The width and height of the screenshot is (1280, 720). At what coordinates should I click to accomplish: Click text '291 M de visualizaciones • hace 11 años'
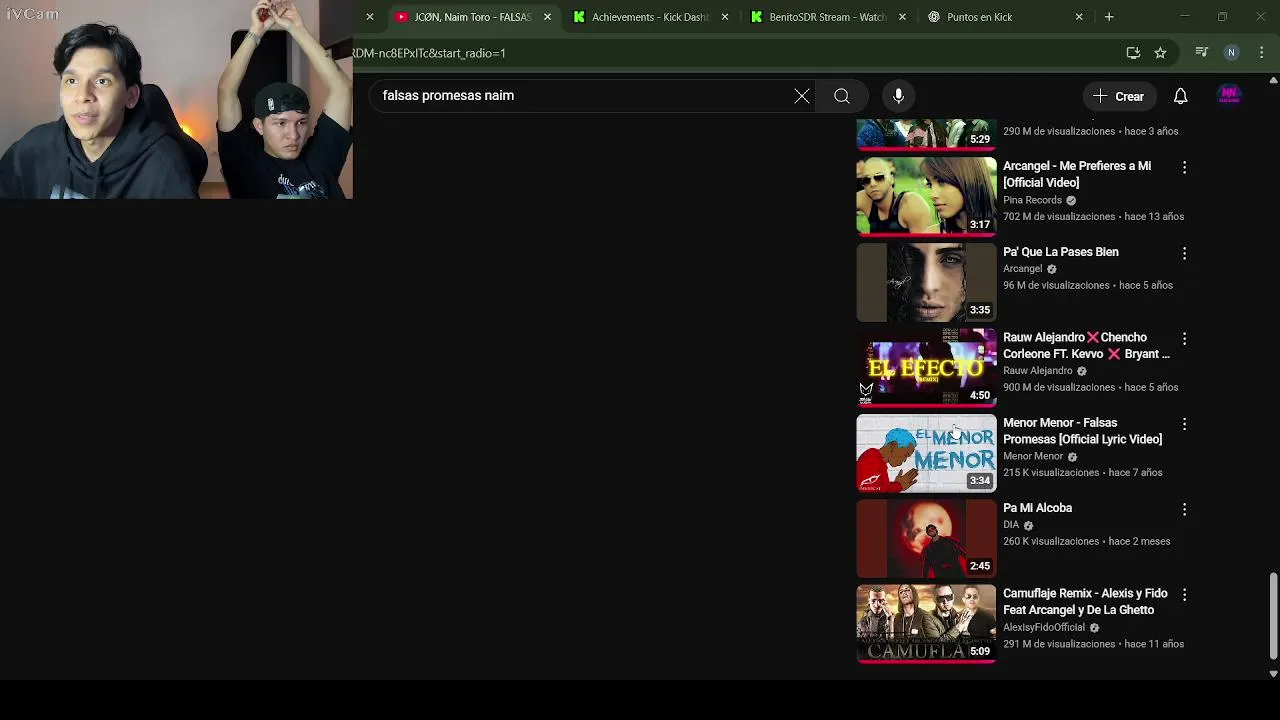1093,644
